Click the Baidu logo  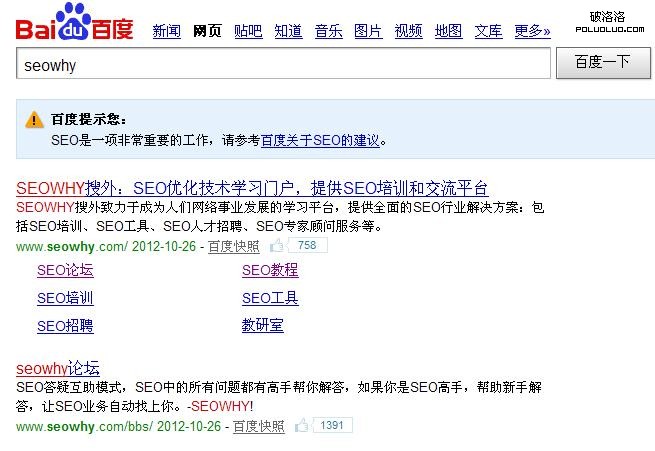pos(75,24)
